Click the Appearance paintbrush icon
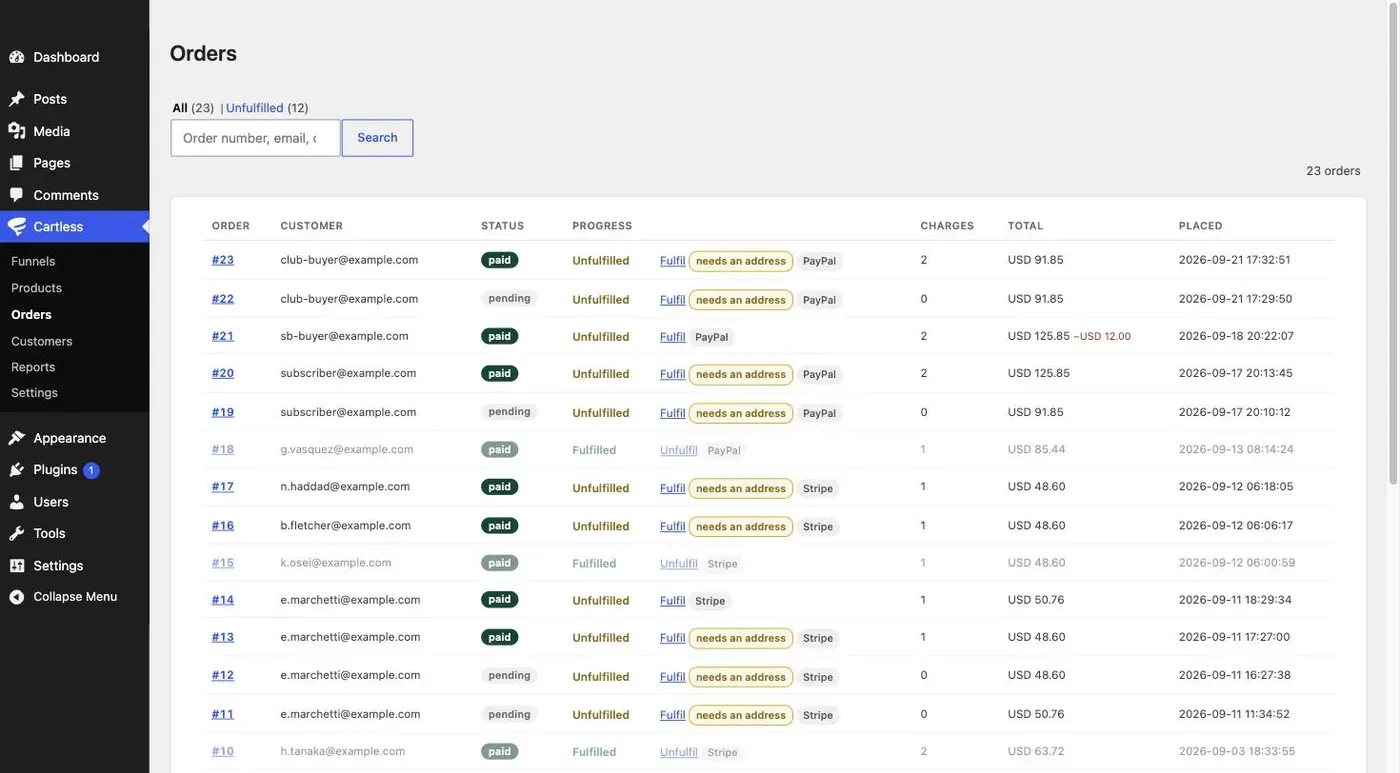 click(16, 438)
